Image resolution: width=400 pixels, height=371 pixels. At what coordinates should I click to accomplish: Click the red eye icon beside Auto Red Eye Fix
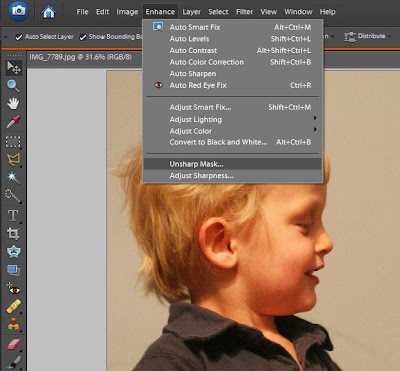[159, 85]
